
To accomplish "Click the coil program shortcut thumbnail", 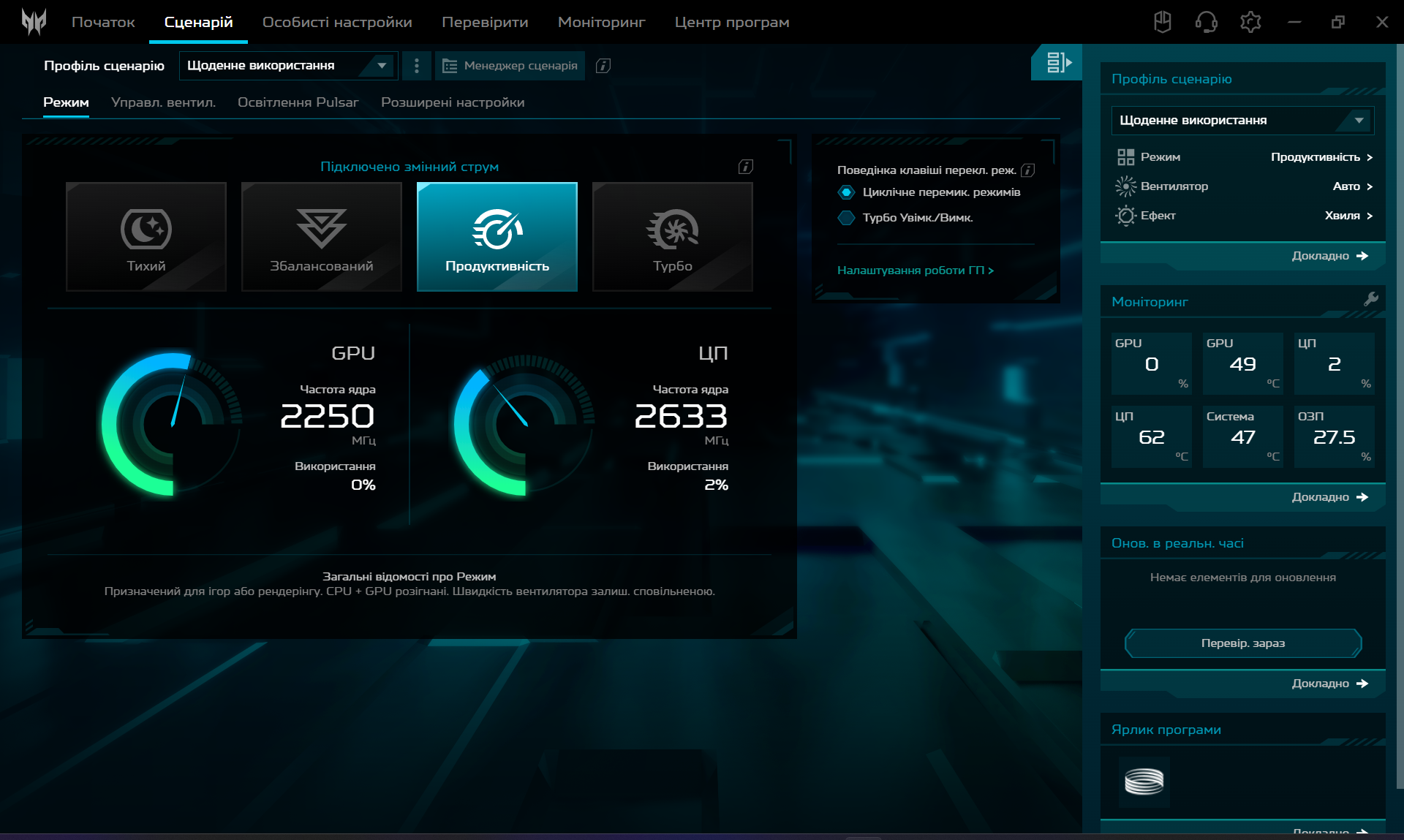I will pos(1144,782).
